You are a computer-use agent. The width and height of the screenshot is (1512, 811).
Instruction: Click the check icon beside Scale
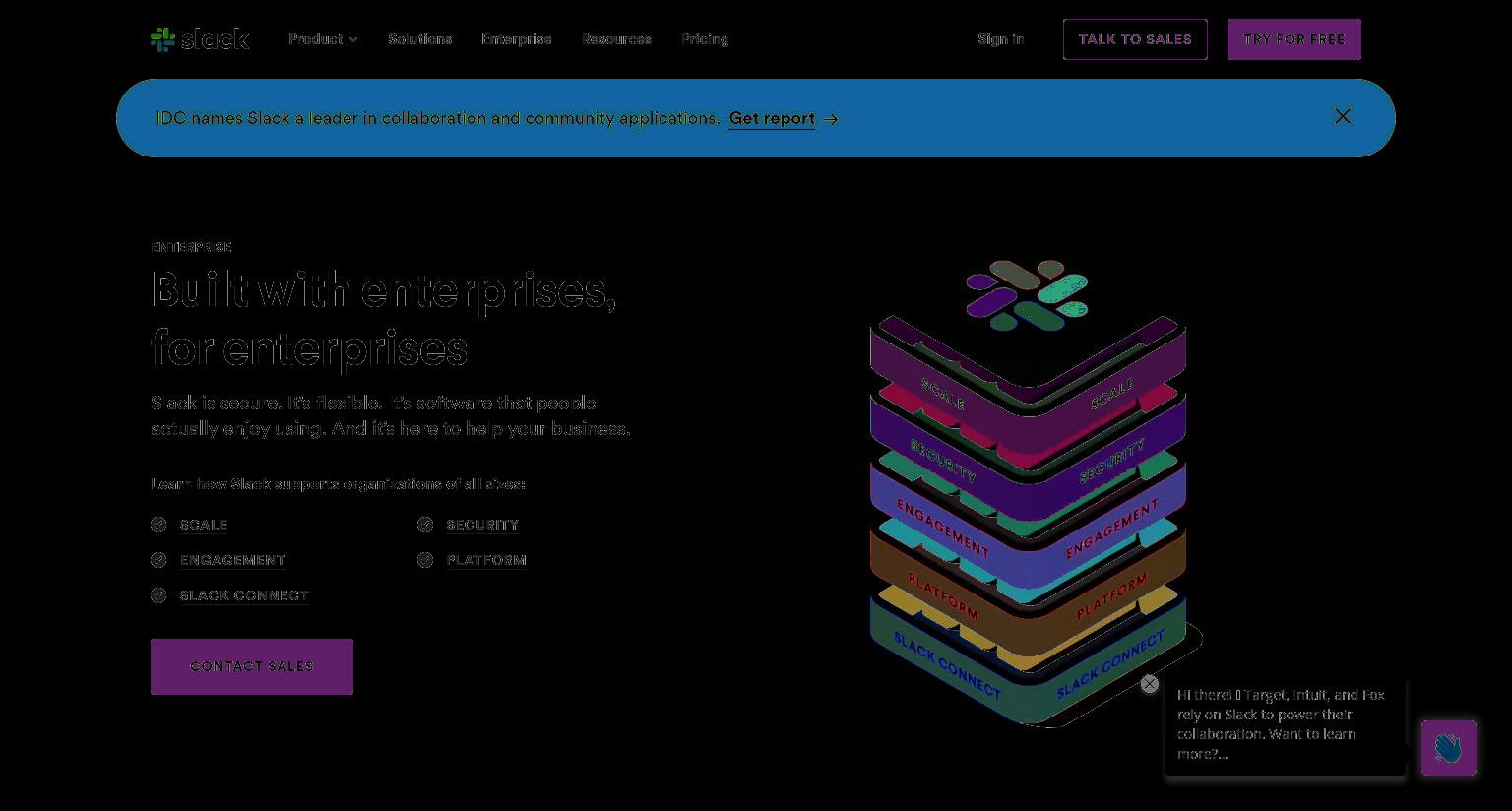158,525
